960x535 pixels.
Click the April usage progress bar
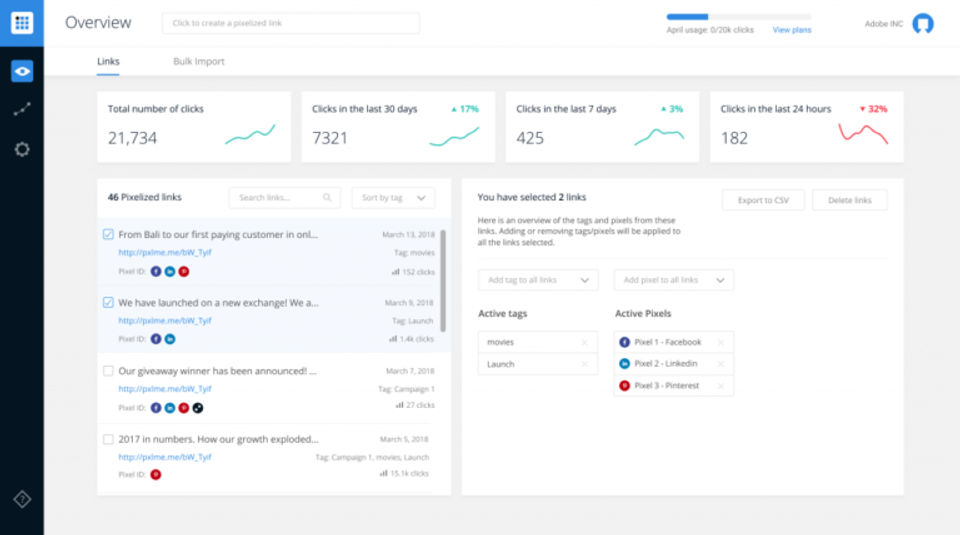(x=738, y=17)
